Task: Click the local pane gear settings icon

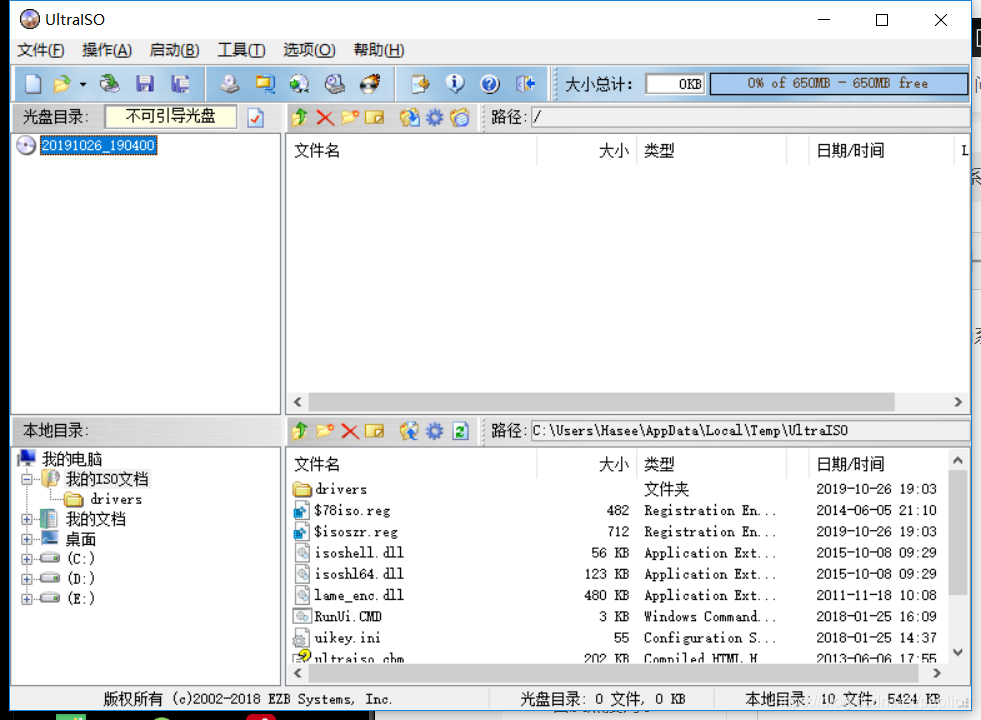Action: [x=434, y=431]
